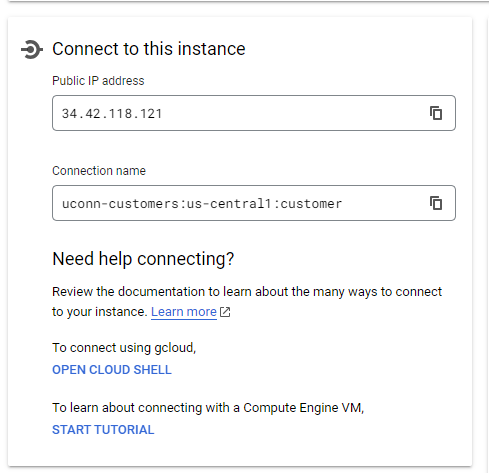The height and width of the screenshot is (473, 489).
Task: Click the Need help connecting? heading
Action: click(143, 259)
